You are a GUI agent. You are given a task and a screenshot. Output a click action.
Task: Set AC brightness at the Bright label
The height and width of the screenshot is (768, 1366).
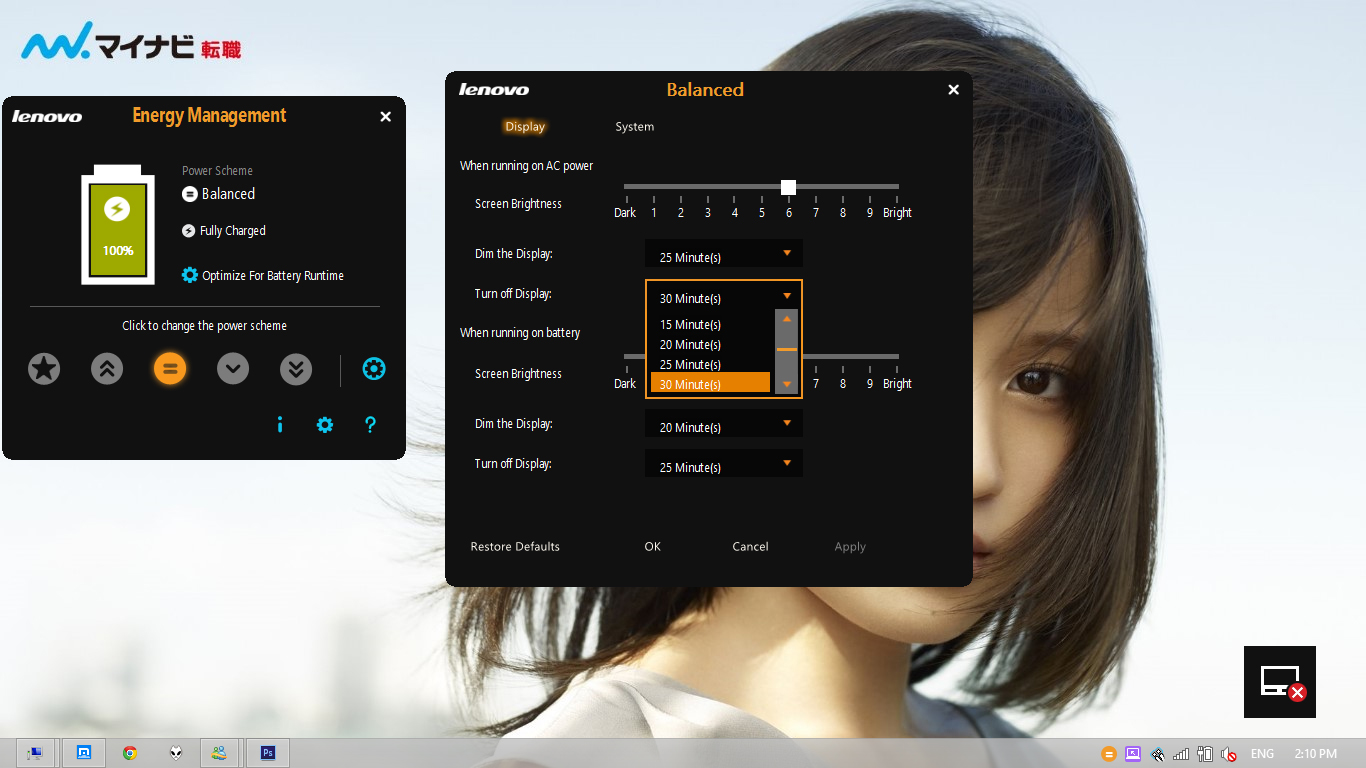(897, 213)
